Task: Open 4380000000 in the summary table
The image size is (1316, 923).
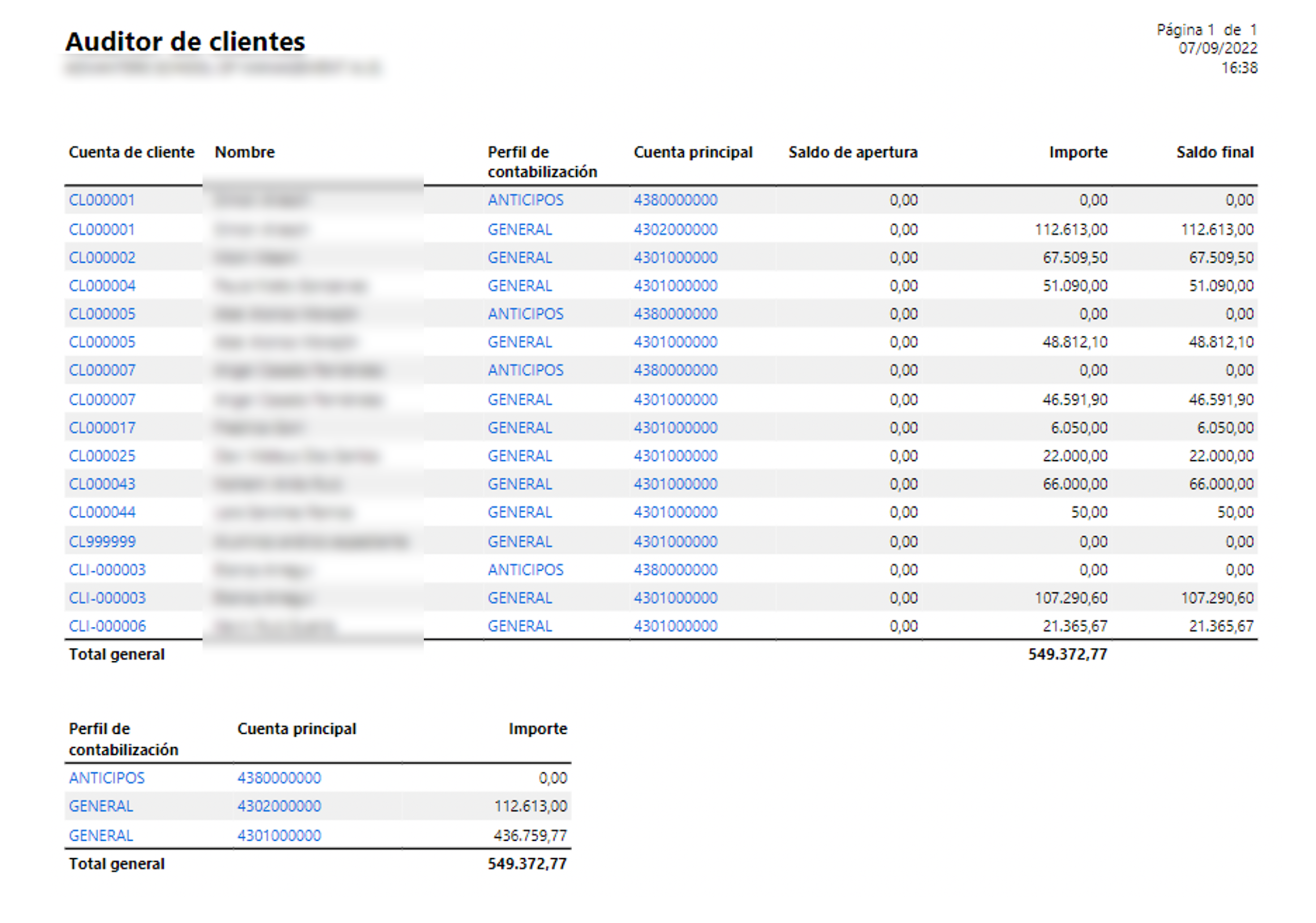Action: [279, 778]
